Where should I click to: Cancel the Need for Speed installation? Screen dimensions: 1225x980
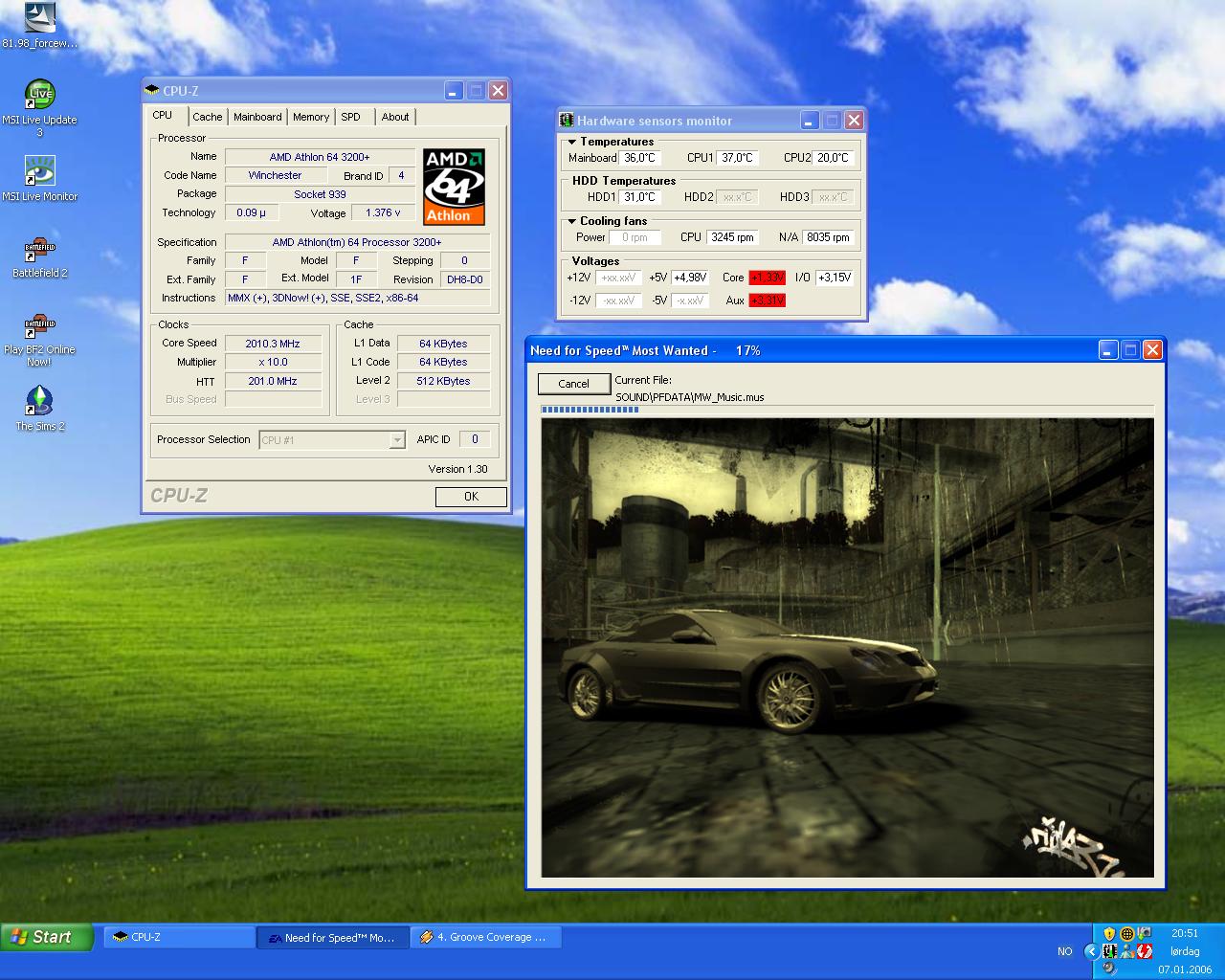pyautogui.click(x=573, y=384)
